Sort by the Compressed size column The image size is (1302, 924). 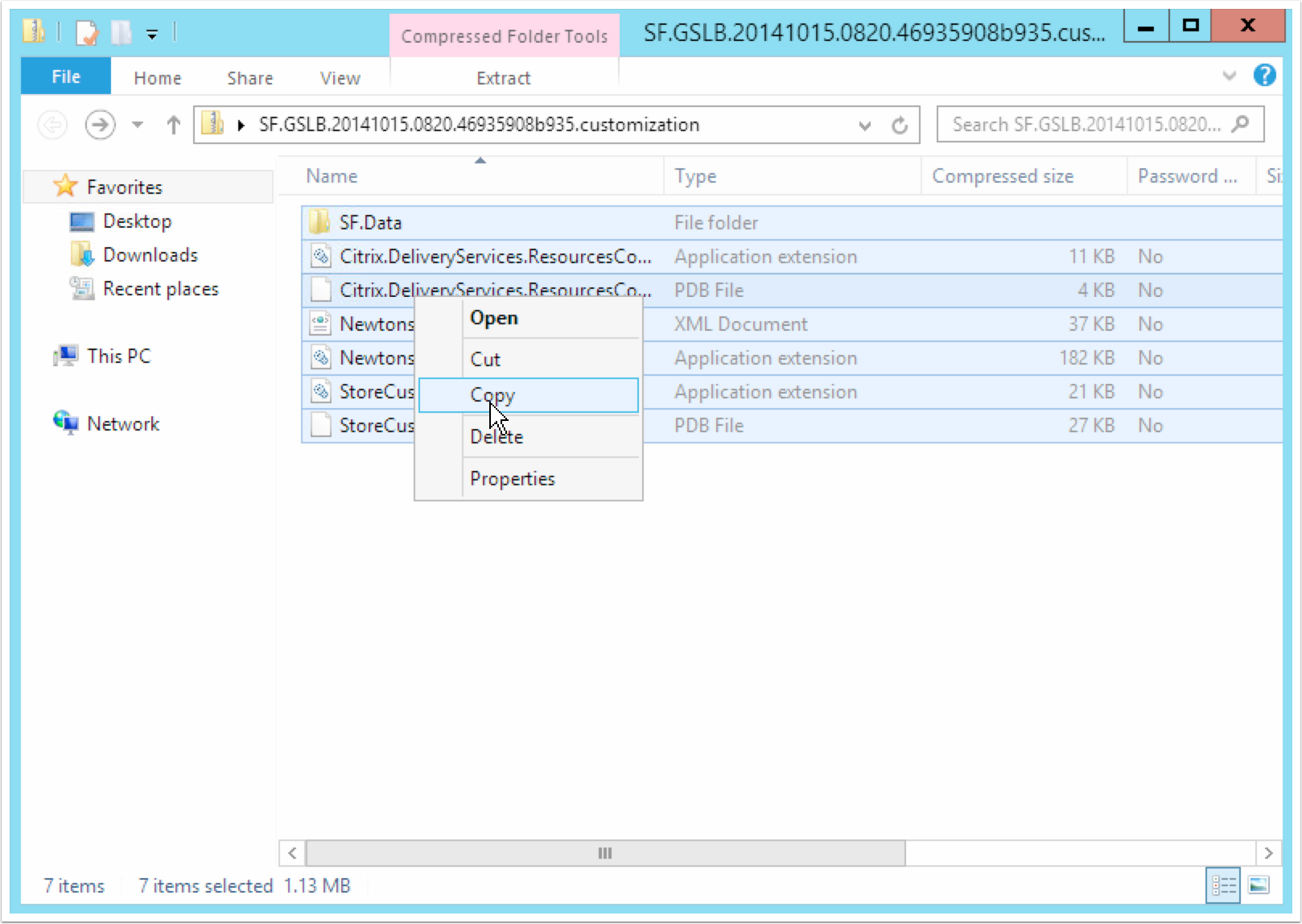1002,176
